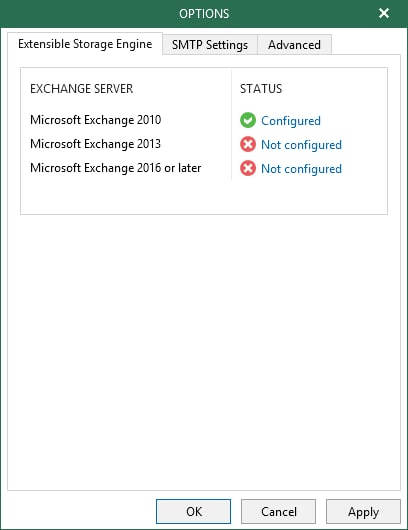Select the Extensible Storage Engine tab
The width and height of the screenshot is (408, 530).
85,44
